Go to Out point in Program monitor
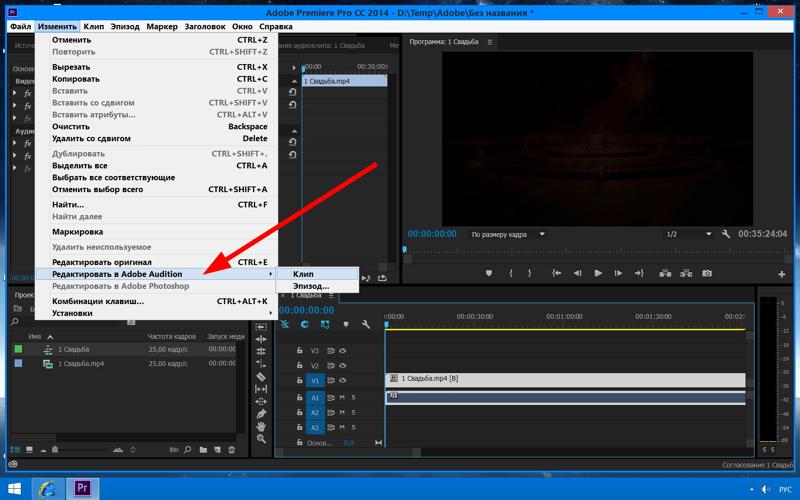This screenshot has width=800, height=500. point(639,273)
